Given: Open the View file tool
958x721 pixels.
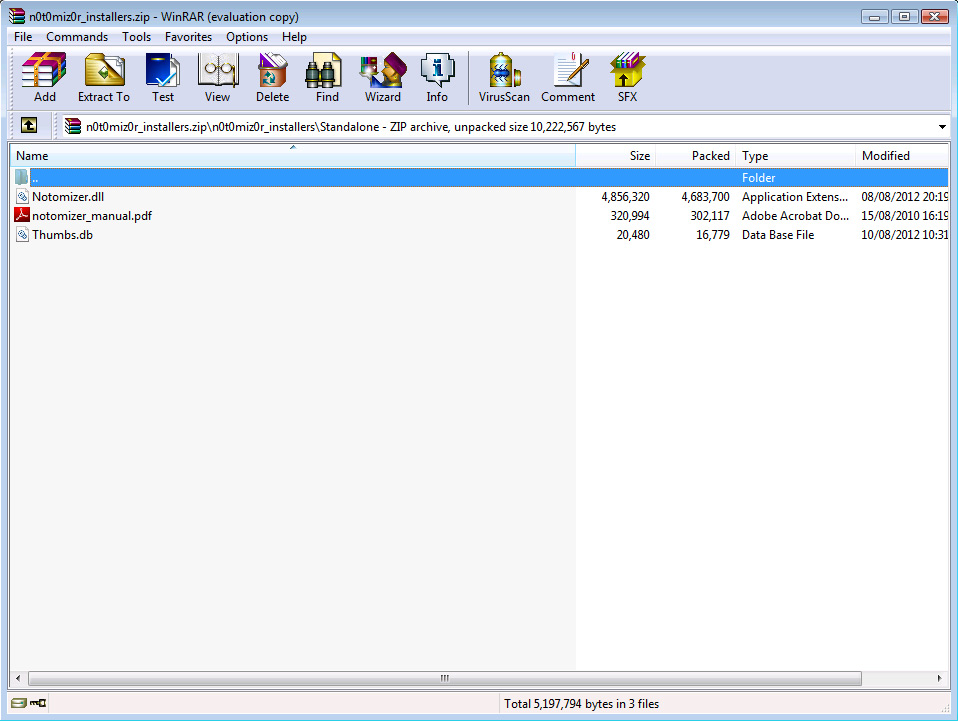Looking at the screenshot, I should coord(218,78).
